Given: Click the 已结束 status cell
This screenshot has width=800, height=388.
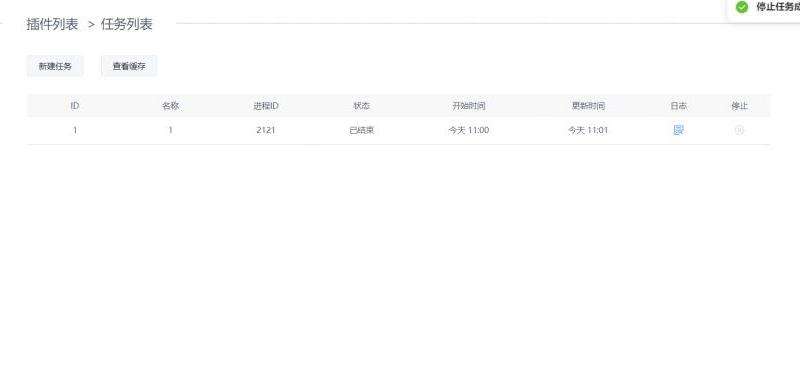Looking at the screenshot, I should (x=361, y=130).
